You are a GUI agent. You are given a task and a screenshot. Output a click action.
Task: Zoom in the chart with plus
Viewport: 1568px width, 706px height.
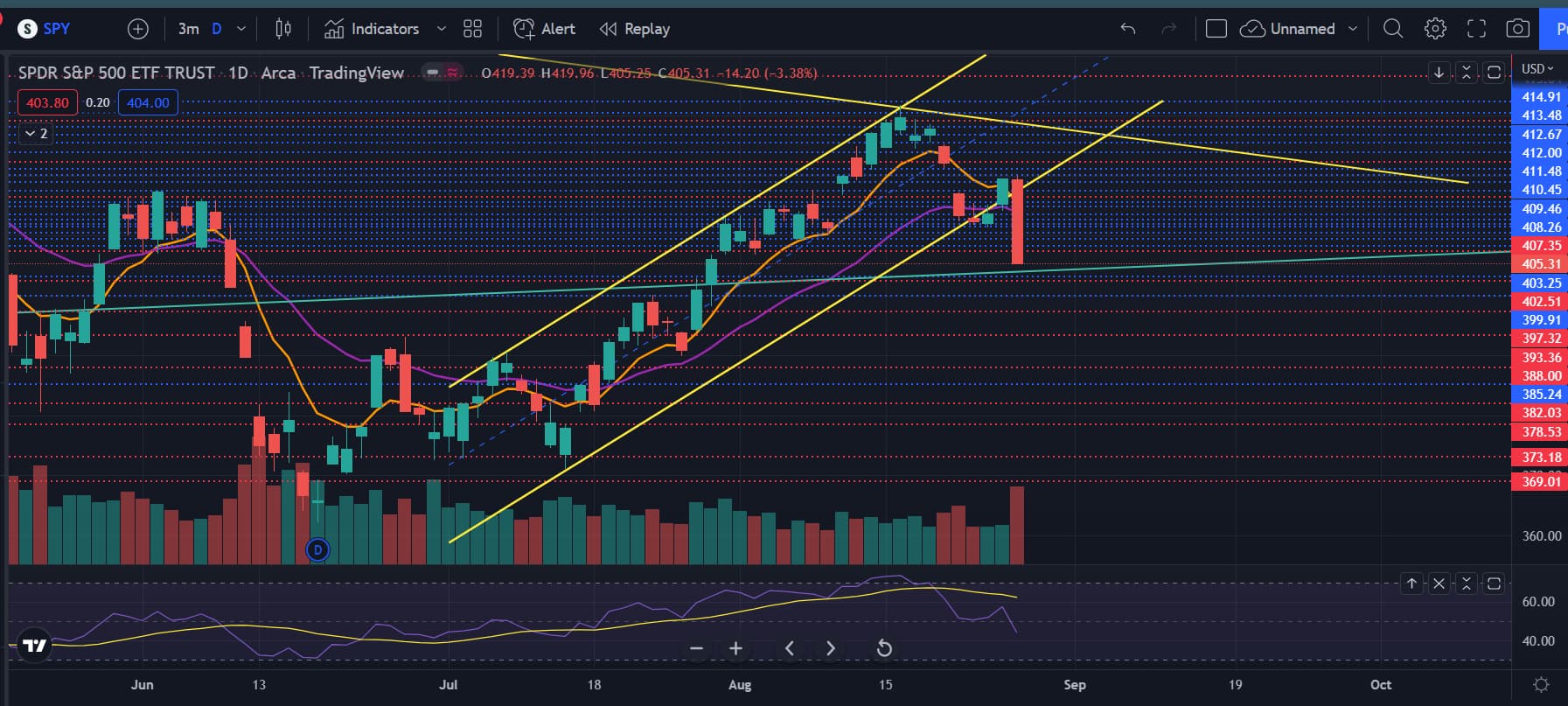tap(735, 648)
